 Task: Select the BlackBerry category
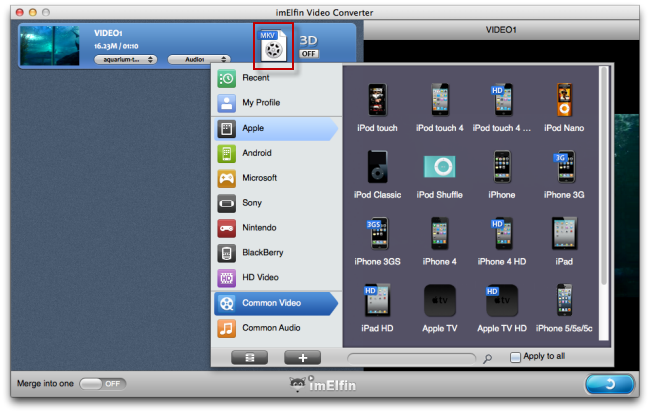coord(277,253)
